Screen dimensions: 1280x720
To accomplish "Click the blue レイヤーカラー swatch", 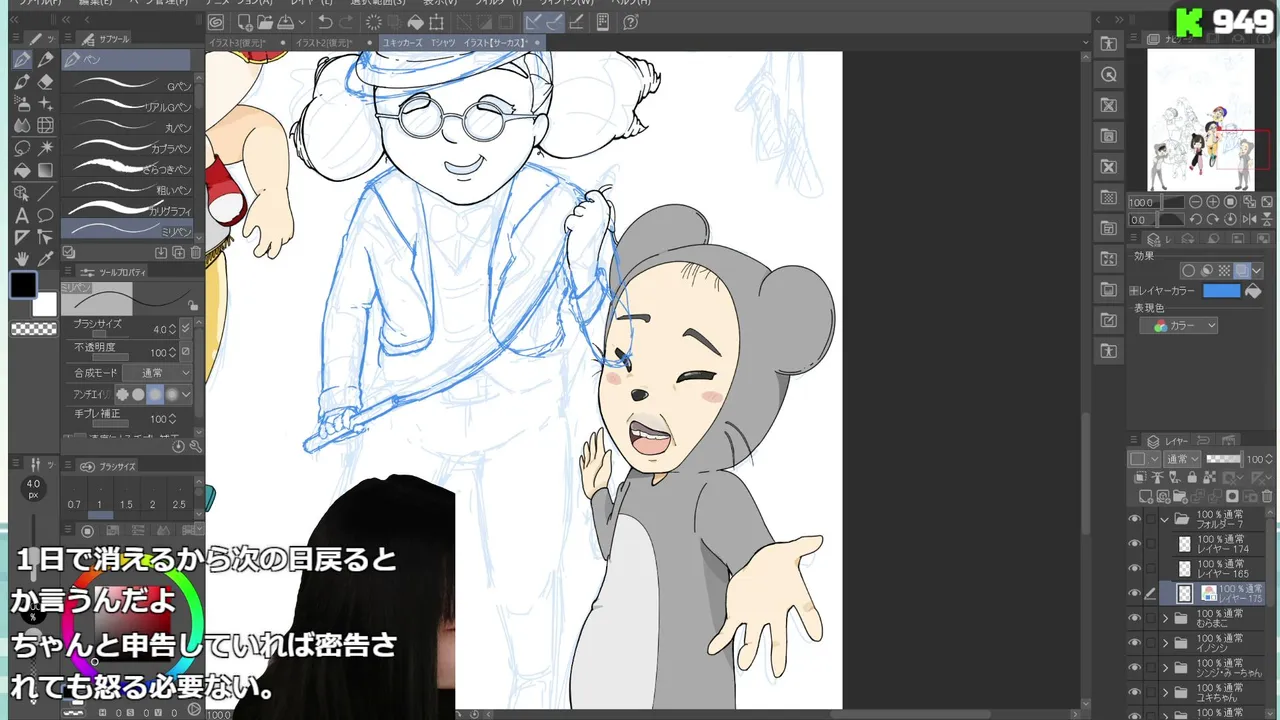I will tap(1221, 291).
